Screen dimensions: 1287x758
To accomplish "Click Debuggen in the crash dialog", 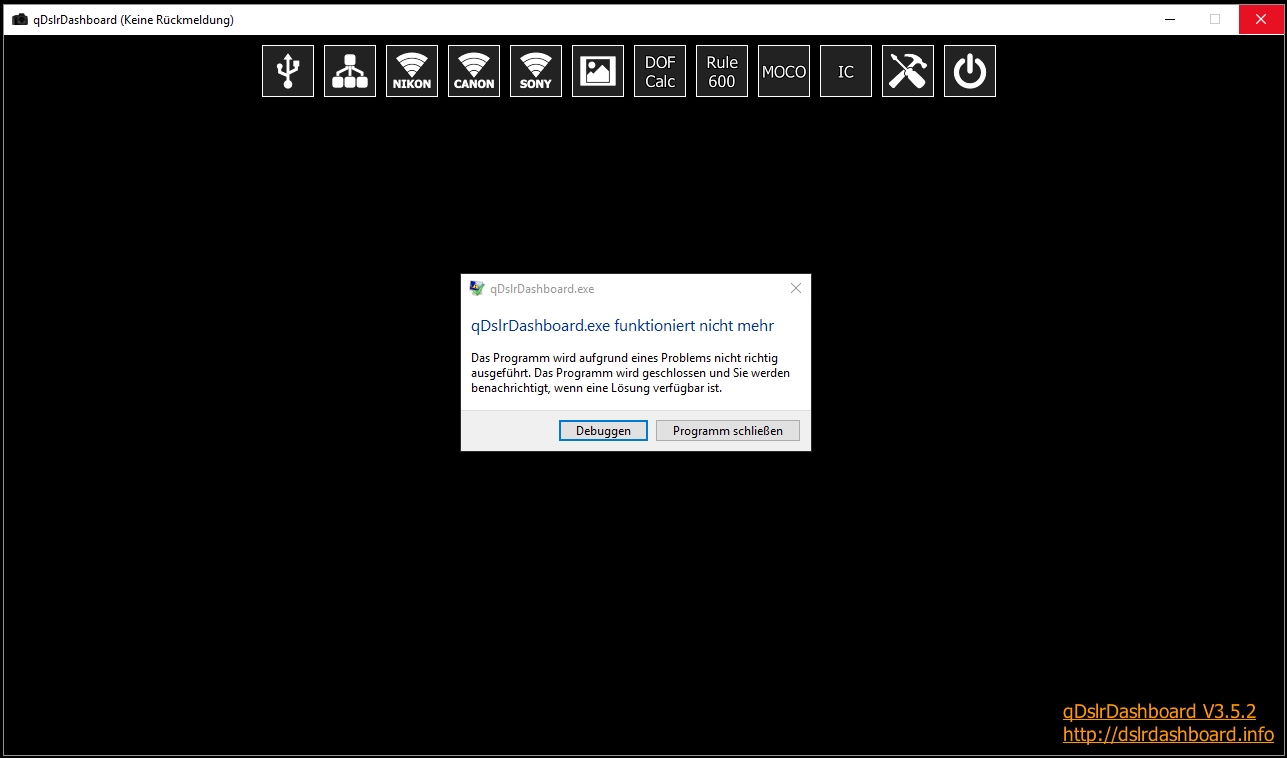I will pyautogui.click(x=603, y=430).
